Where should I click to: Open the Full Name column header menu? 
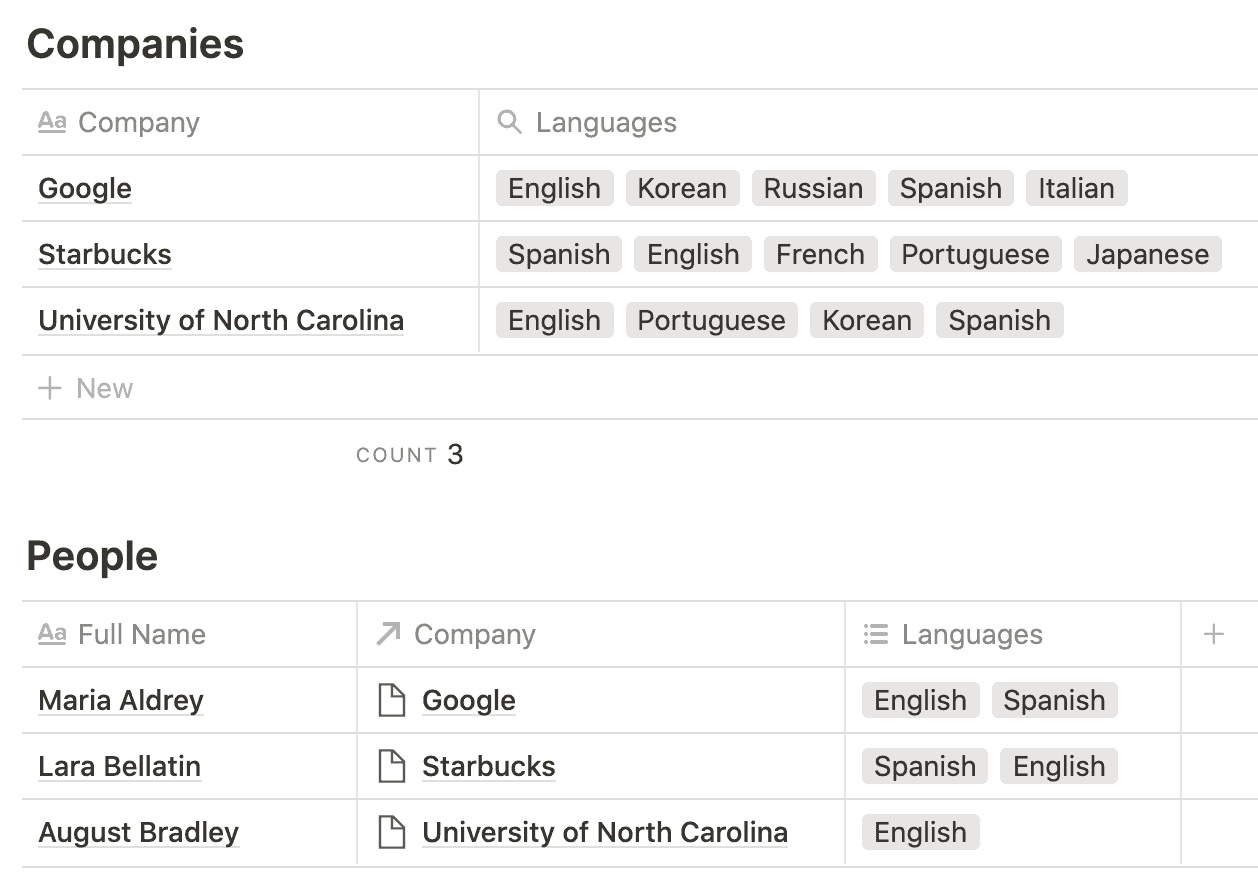(x=142, y=634)
